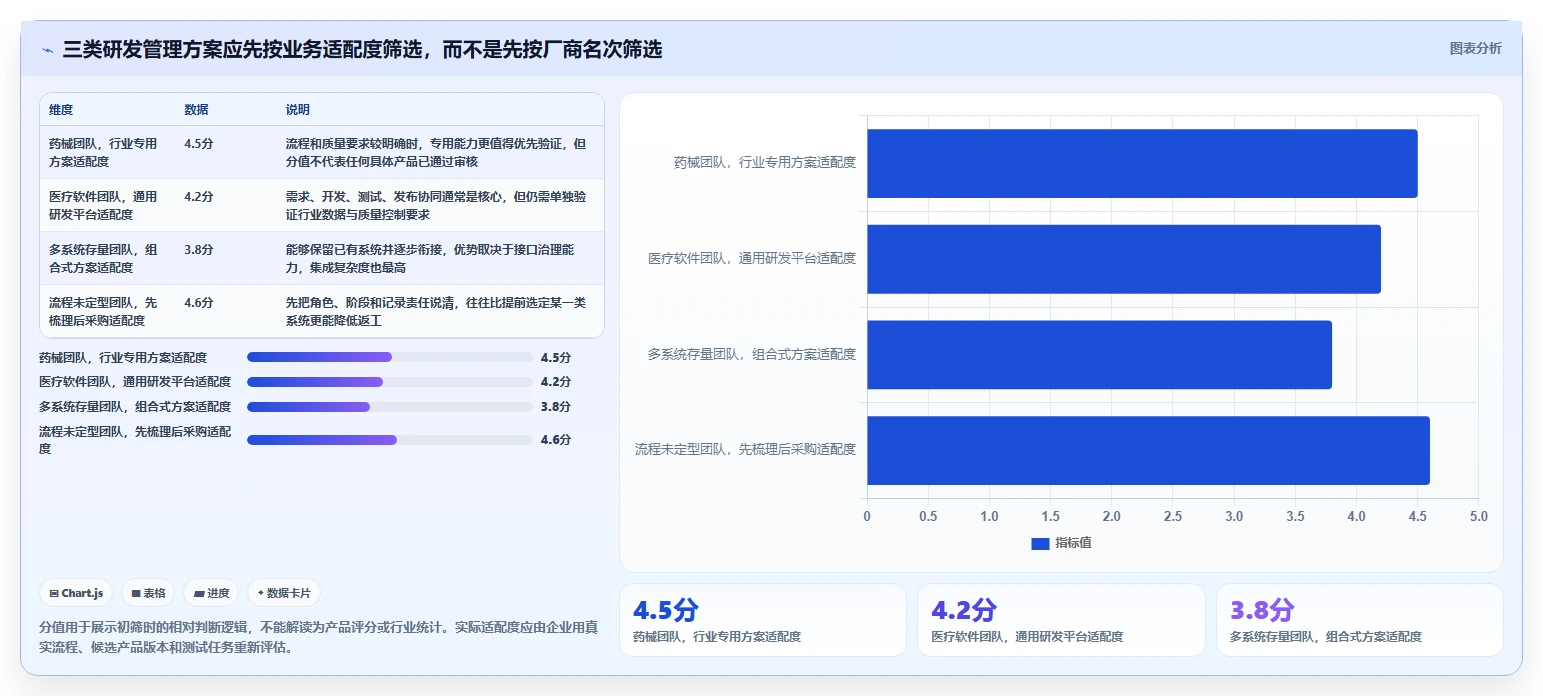Click the 2.5 tick on chart axis

[x=1173, y=516]
